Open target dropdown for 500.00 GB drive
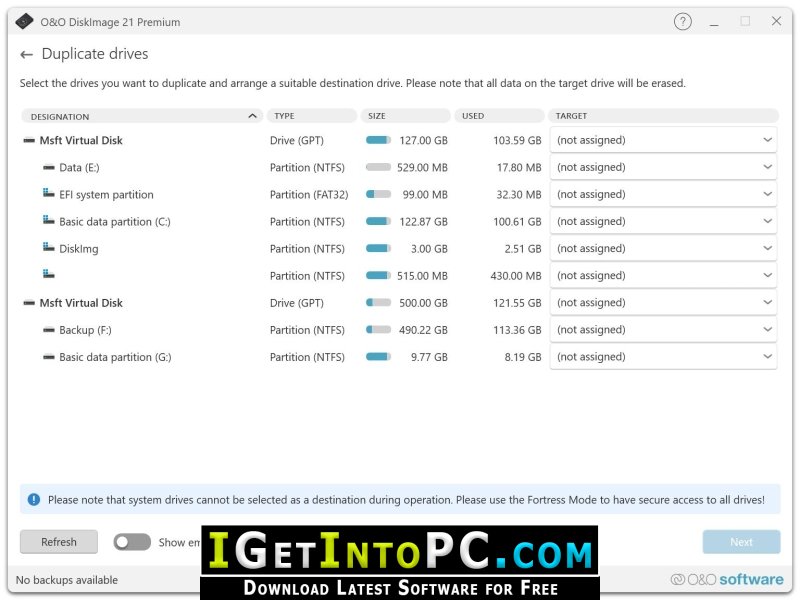 coord(663,302)
